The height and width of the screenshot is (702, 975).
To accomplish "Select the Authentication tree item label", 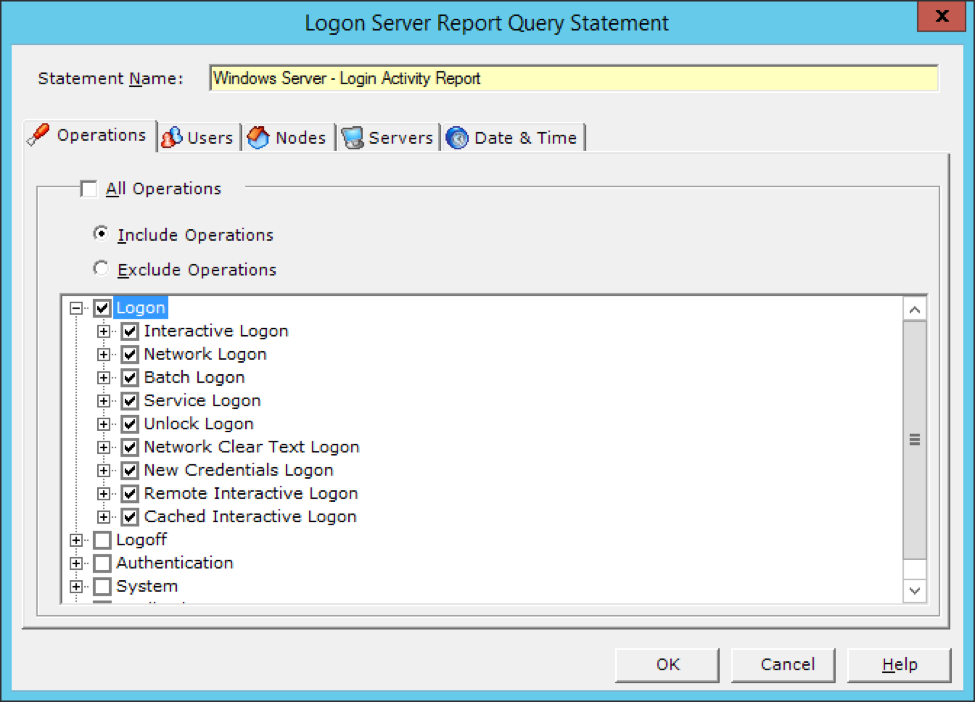I will (175, 563).
